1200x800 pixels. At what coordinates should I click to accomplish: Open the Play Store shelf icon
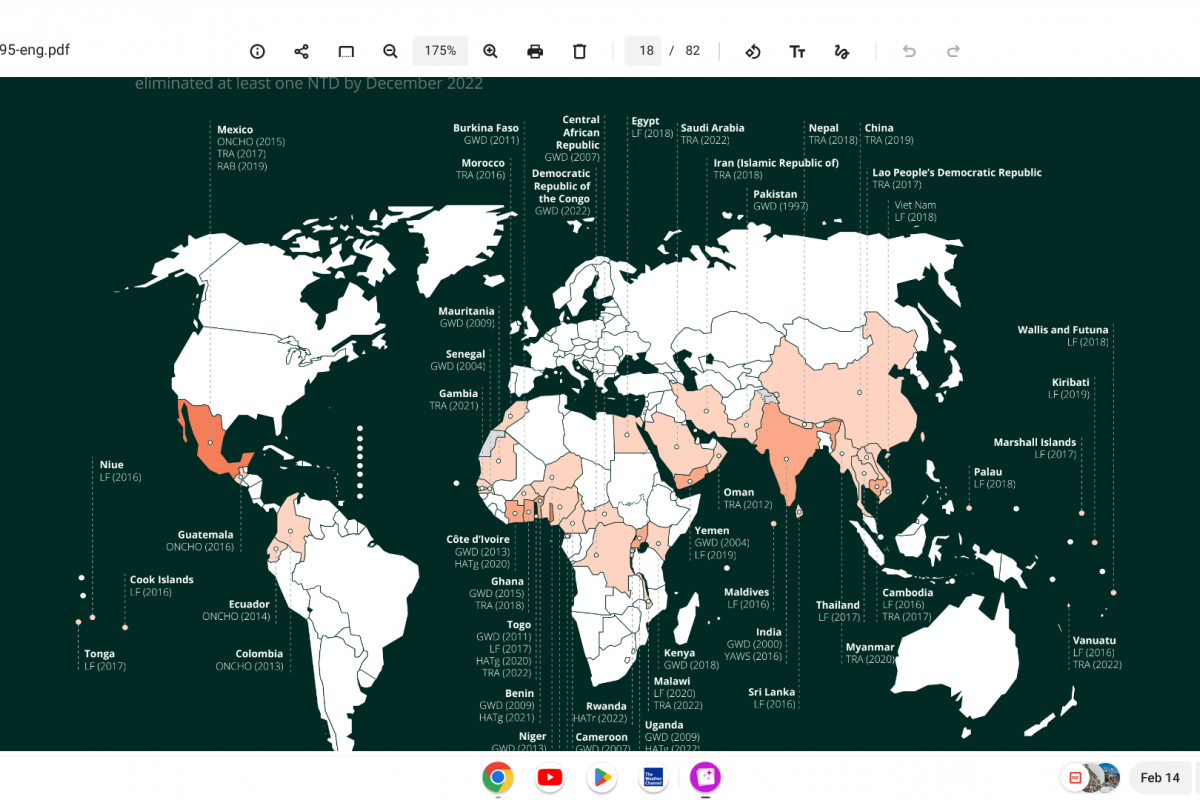point(601,777)
